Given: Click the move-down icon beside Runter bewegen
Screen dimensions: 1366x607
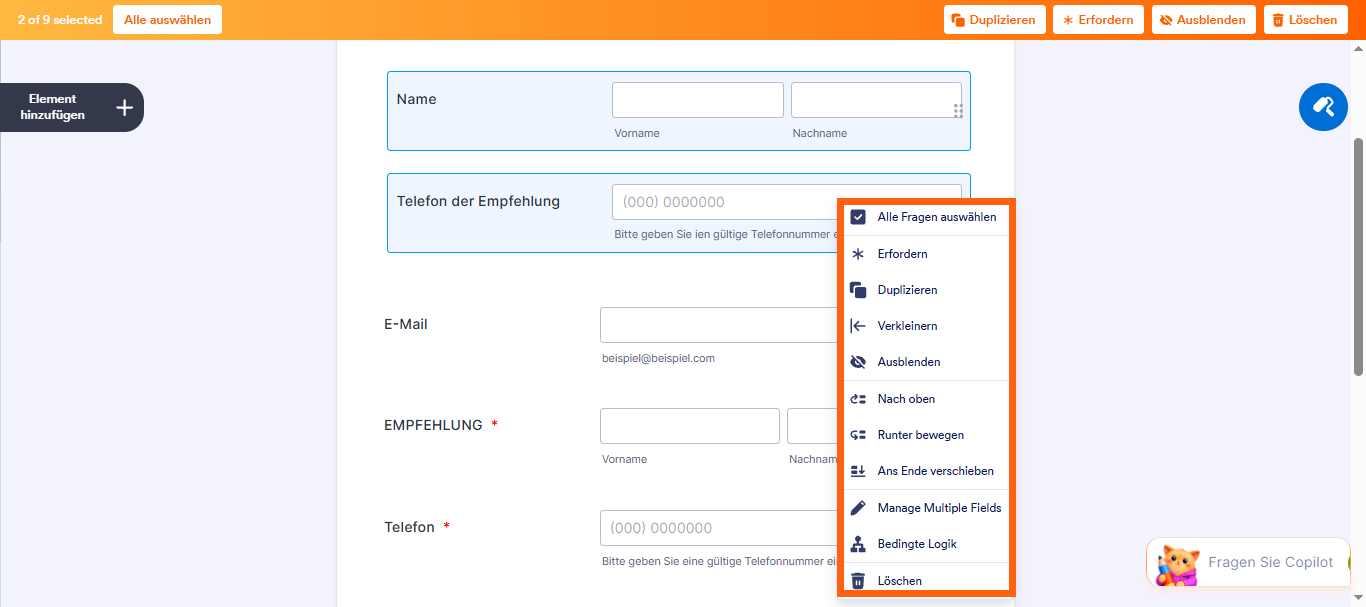Looking at the screenshot, I should pyautogui.click(x=857, y=435).
